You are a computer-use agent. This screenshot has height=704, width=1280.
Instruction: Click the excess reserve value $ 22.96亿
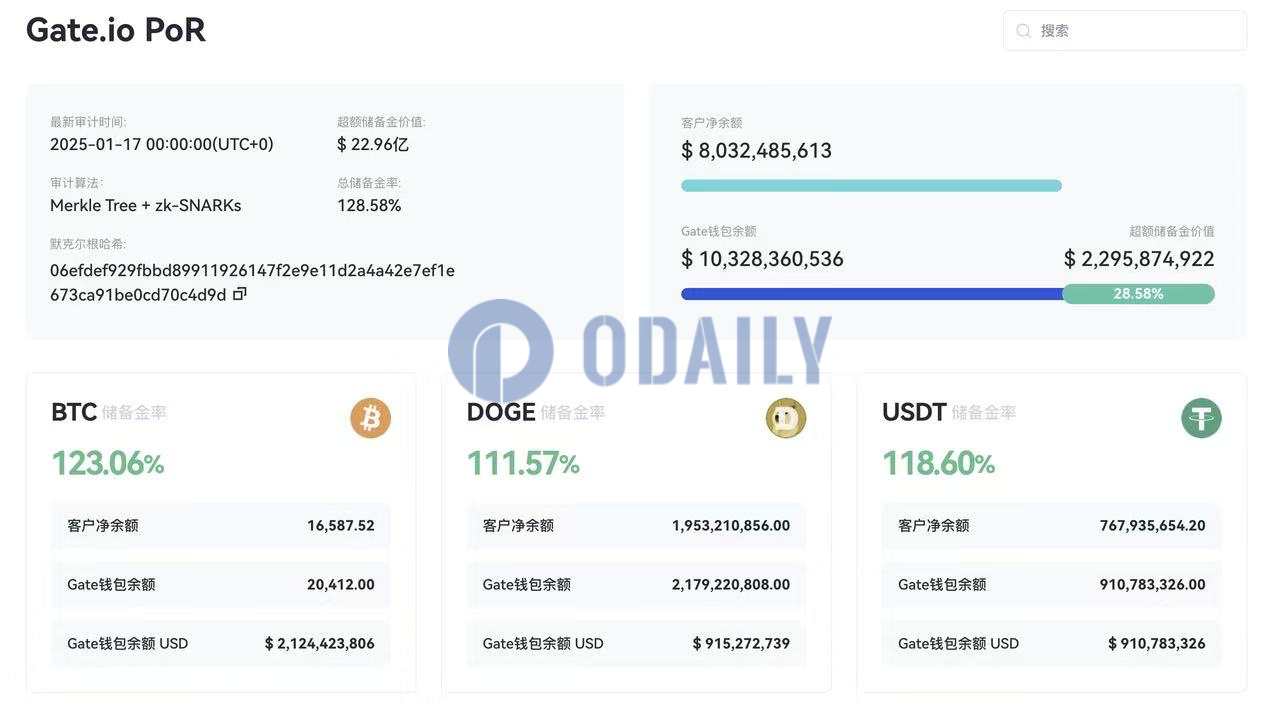(373, 144)
